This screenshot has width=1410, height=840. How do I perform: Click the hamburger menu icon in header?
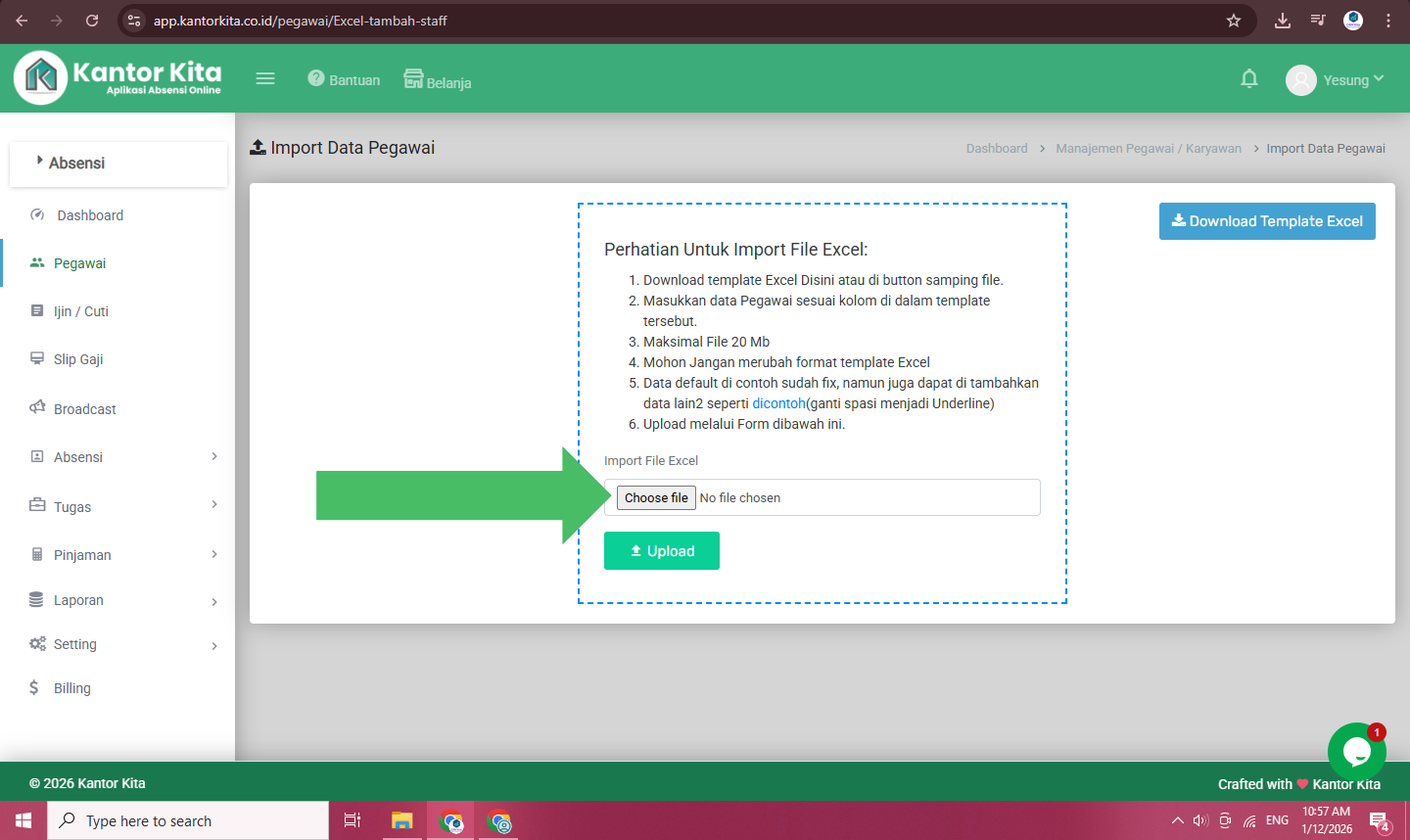(265, 79)
